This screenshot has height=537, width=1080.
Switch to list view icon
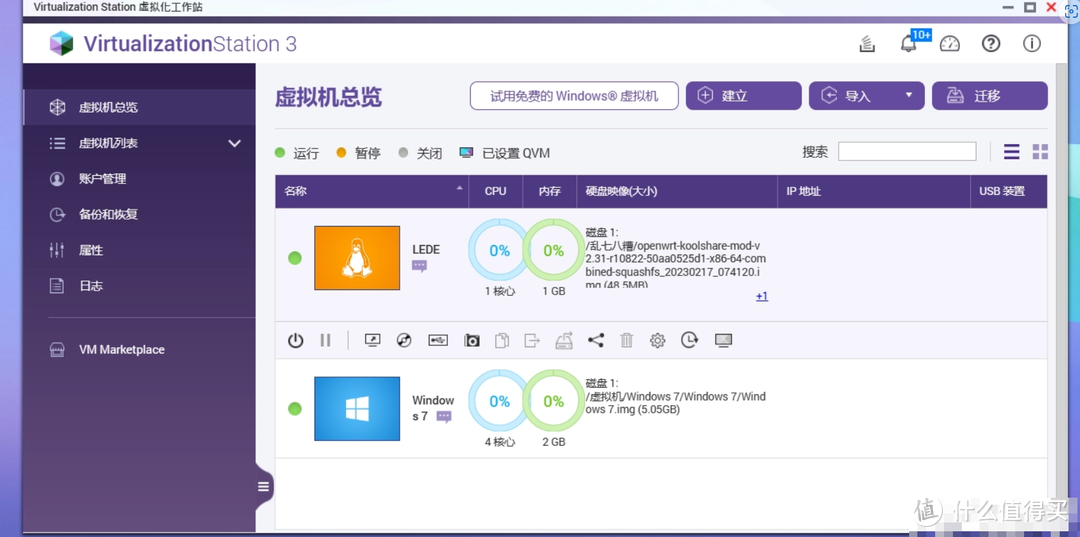[x=1012, y=151]
